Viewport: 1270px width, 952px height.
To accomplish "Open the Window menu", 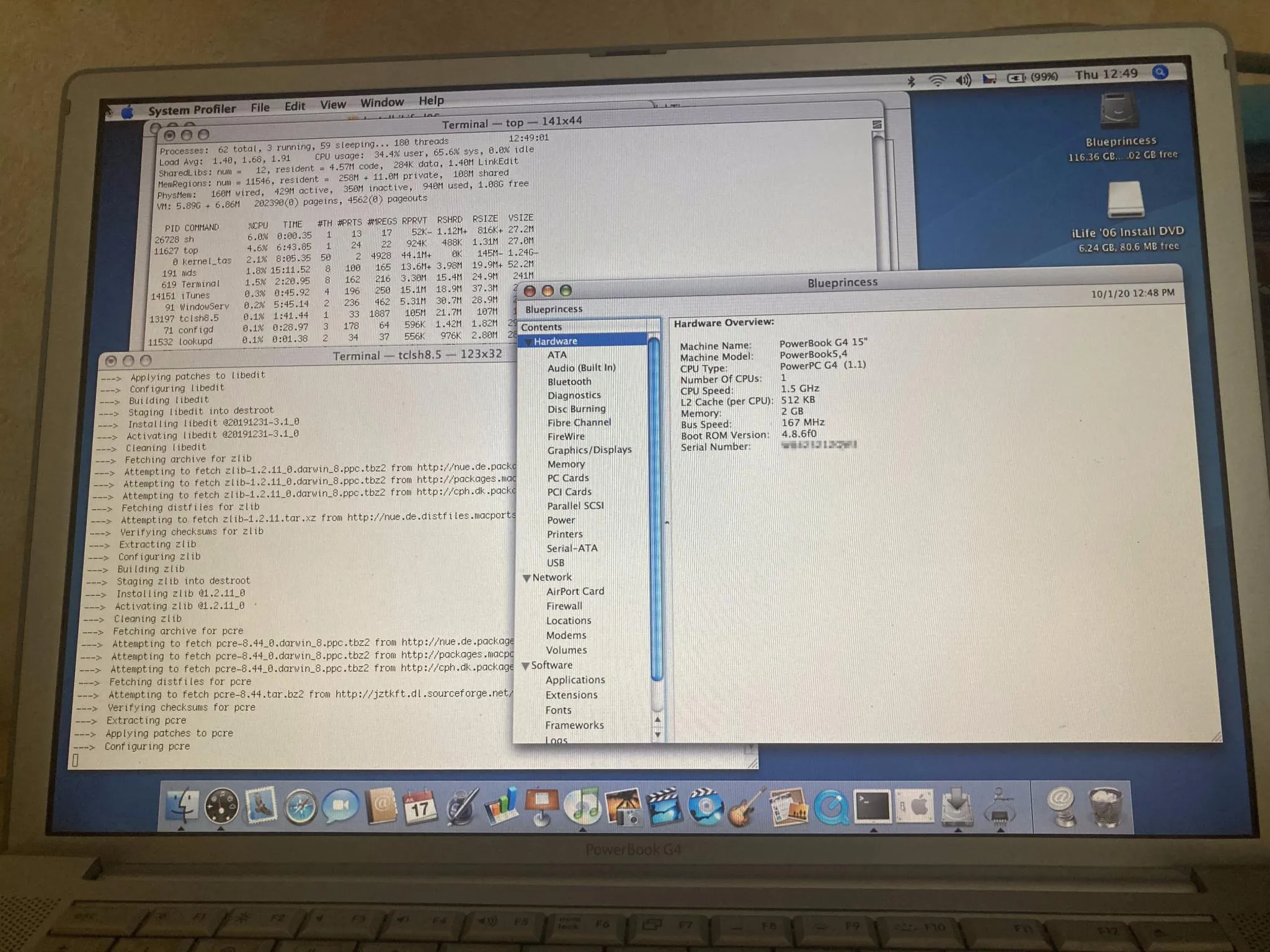I will (382, 102).
